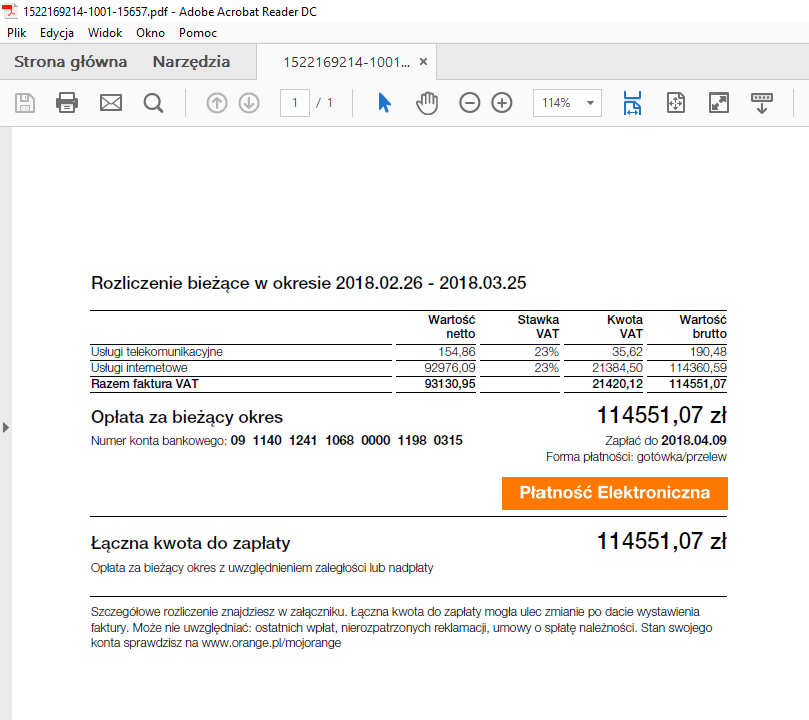
Task: Open the Plik menu
Action: coord(17,33)
